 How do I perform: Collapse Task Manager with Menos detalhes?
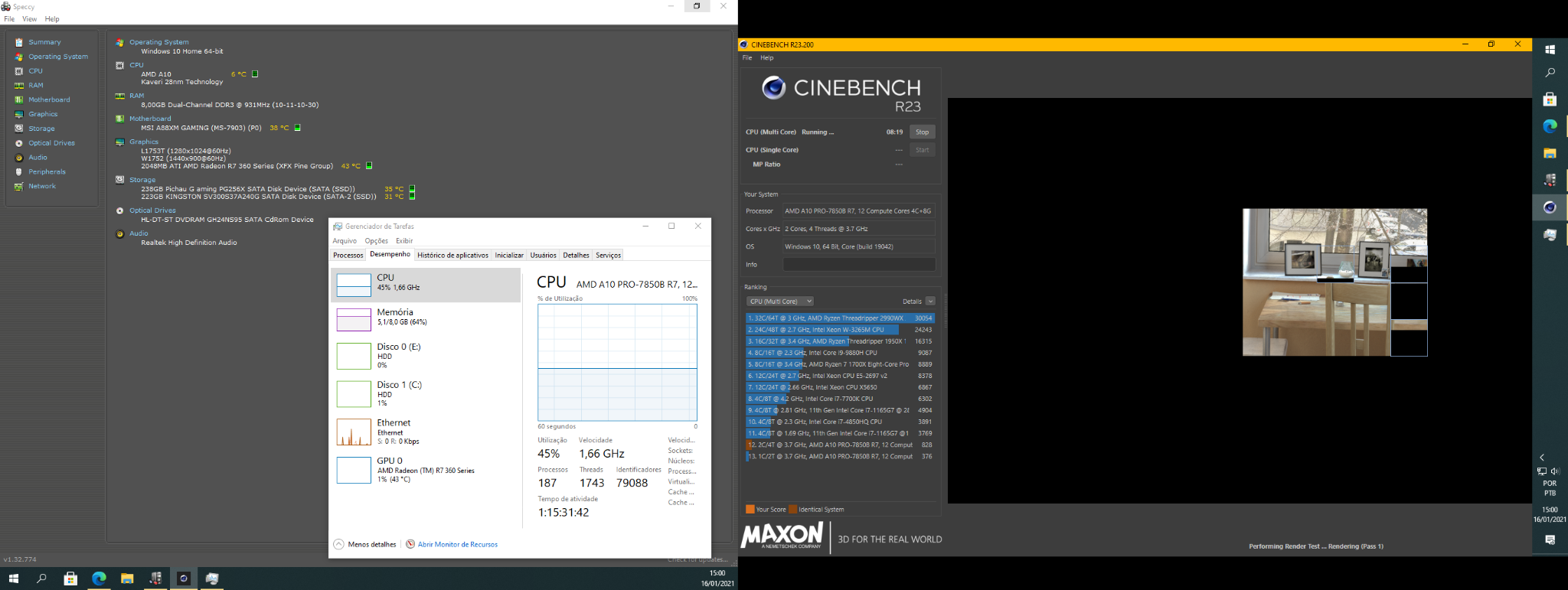[365, 544]
